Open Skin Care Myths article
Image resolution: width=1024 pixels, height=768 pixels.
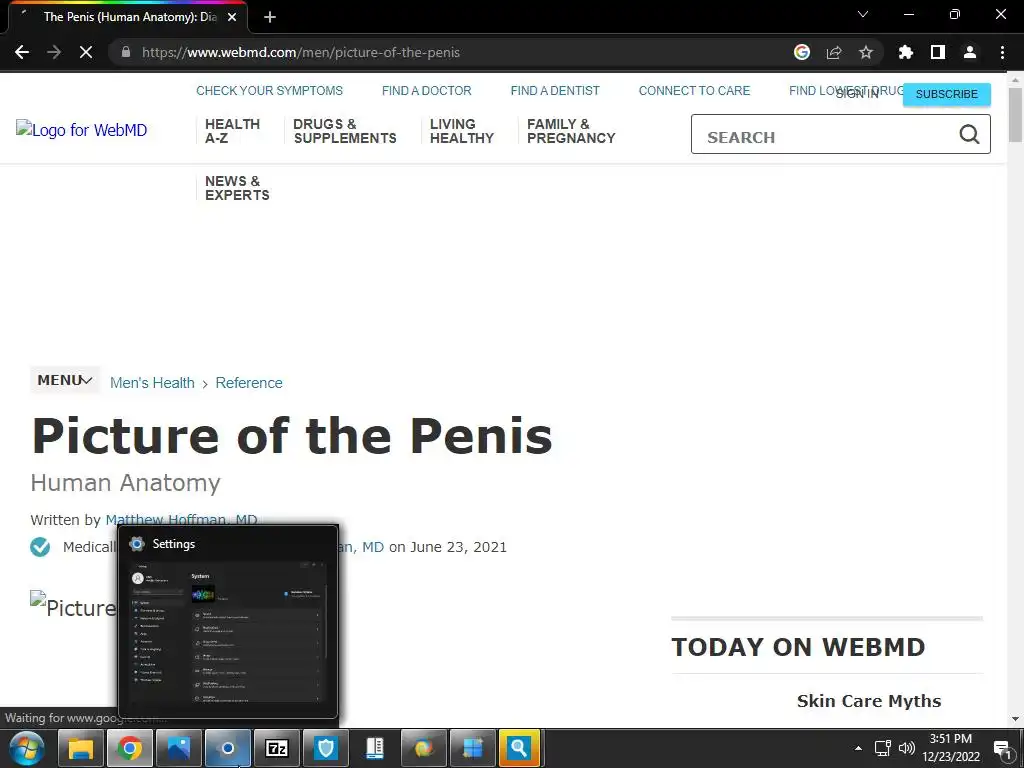pyautogui.click(x=869, y=701)
